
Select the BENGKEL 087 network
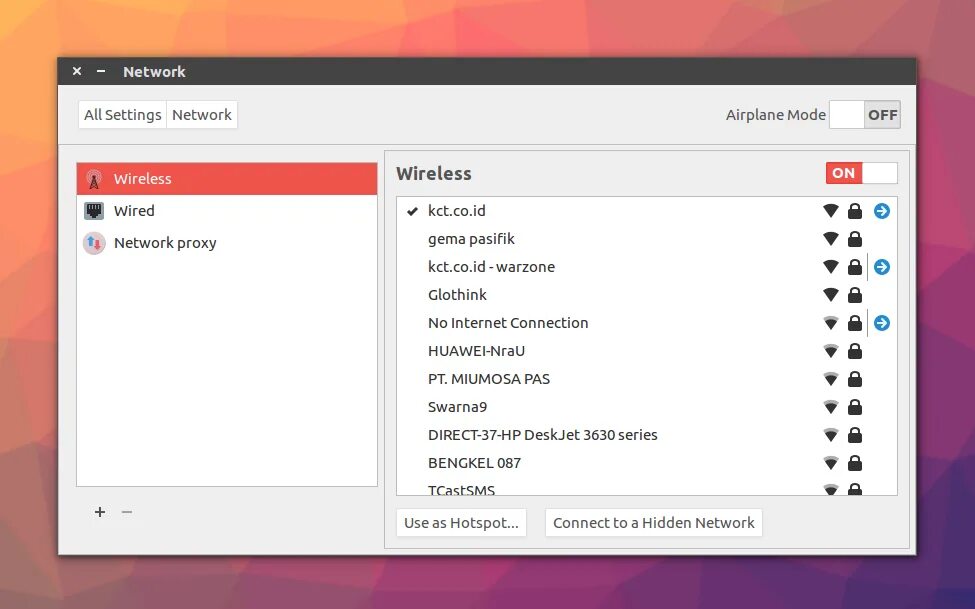pos(474,463)
